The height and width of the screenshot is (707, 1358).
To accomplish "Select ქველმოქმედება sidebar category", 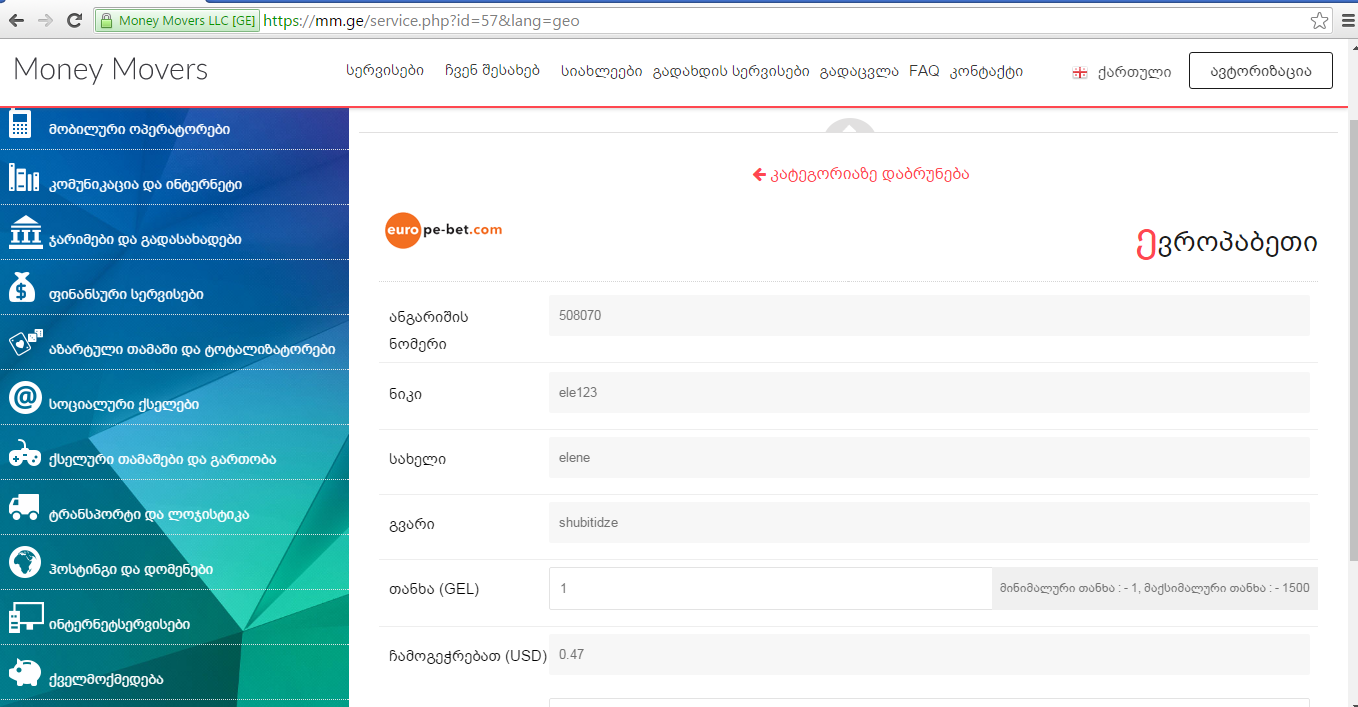I will 174,674.
